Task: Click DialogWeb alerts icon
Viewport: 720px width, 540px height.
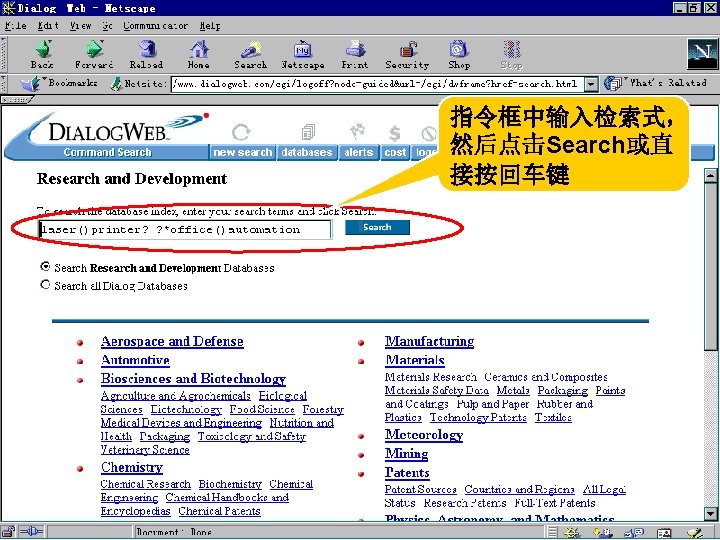Action: pyautogui.click(x=358, y=130)
